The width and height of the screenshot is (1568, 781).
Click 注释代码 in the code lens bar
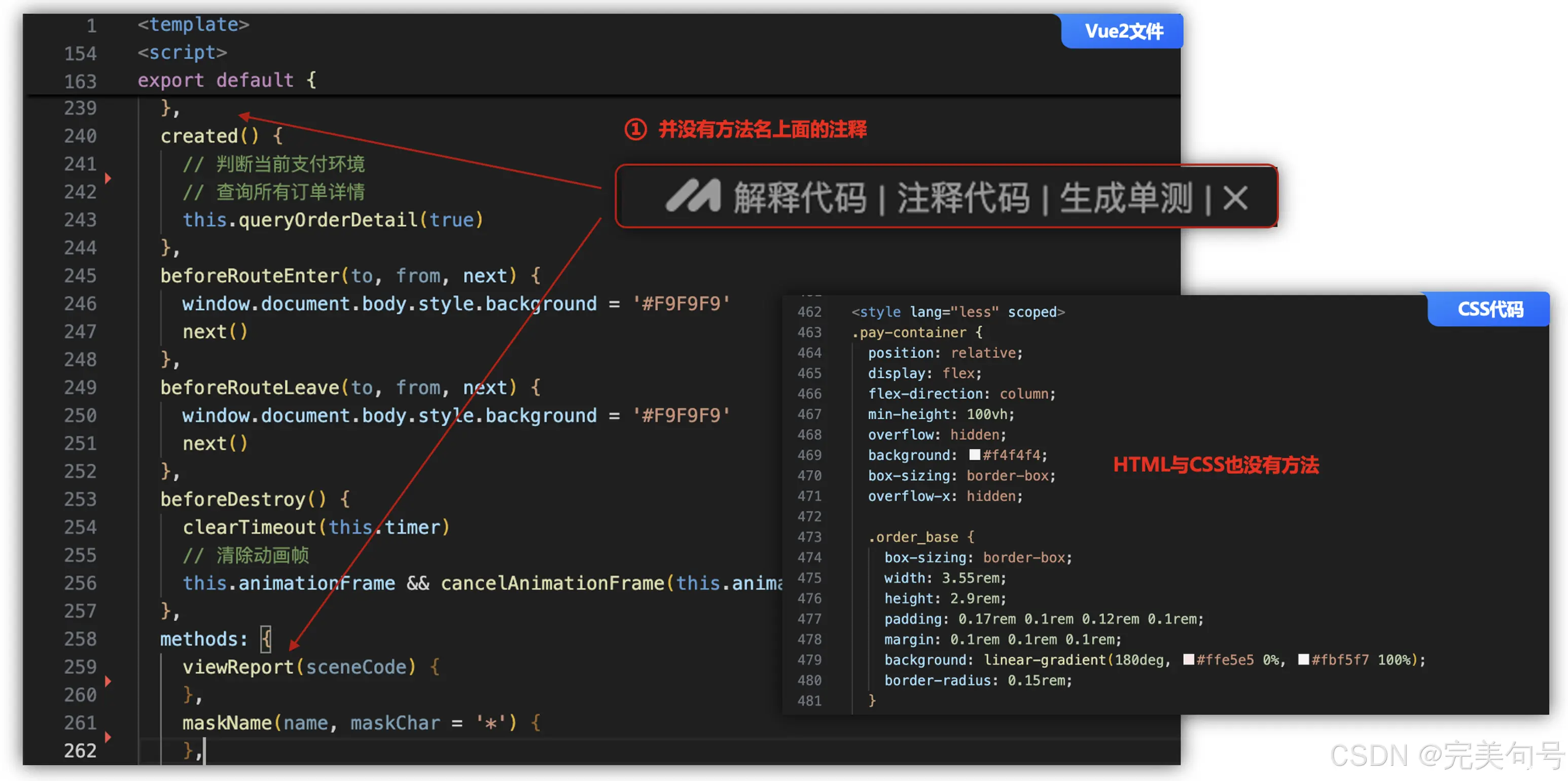pos(964,197)
